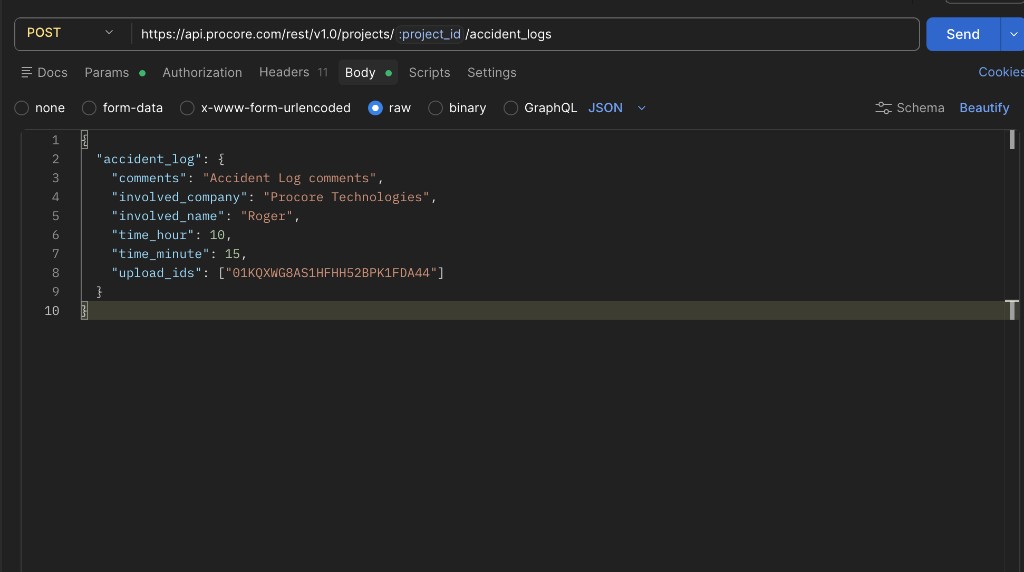This screenshot has height=572, width=1024.
Task: Click the time_minute value 15
Action: (x=232, y=253)
